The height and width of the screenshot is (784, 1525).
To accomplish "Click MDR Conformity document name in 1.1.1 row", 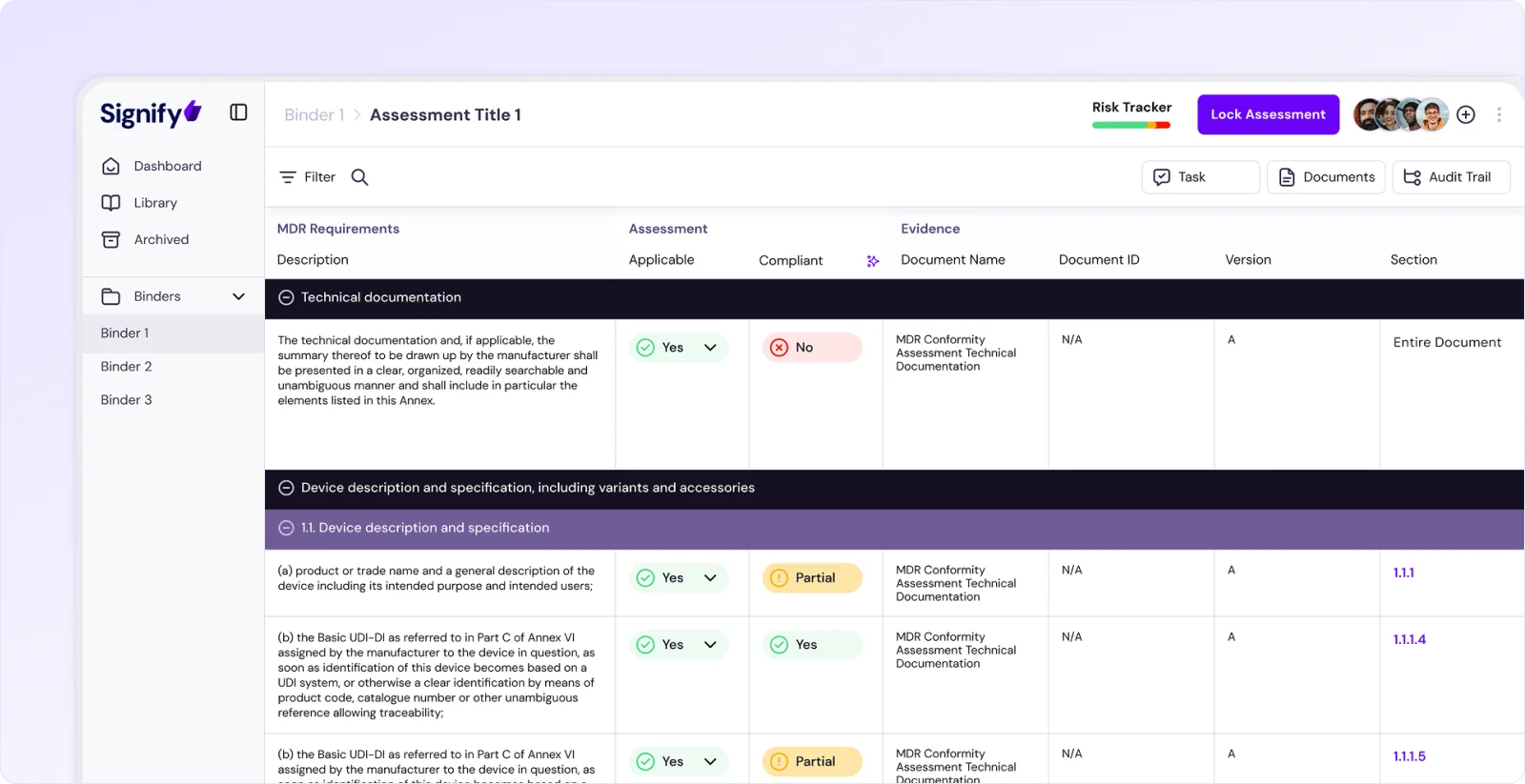I will pyautogui.click(x=956, y=584).
